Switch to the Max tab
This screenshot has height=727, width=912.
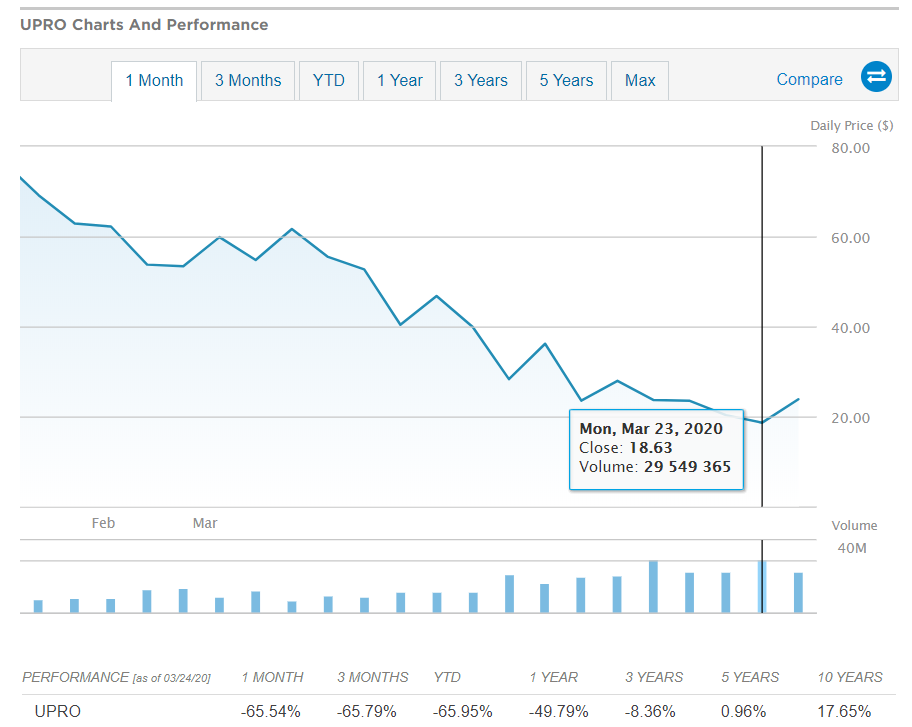[640, 81]
